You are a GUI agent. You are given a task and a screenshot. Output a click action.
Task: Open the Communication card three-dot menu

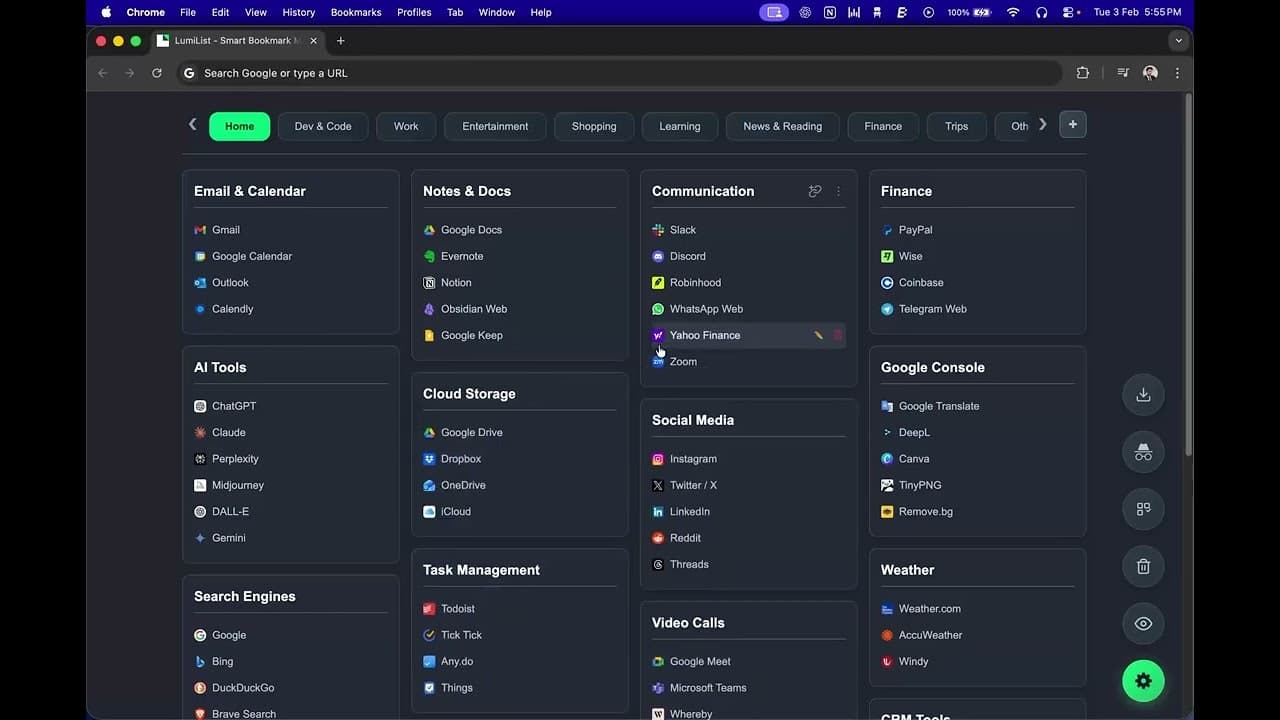tap(838, 191)
